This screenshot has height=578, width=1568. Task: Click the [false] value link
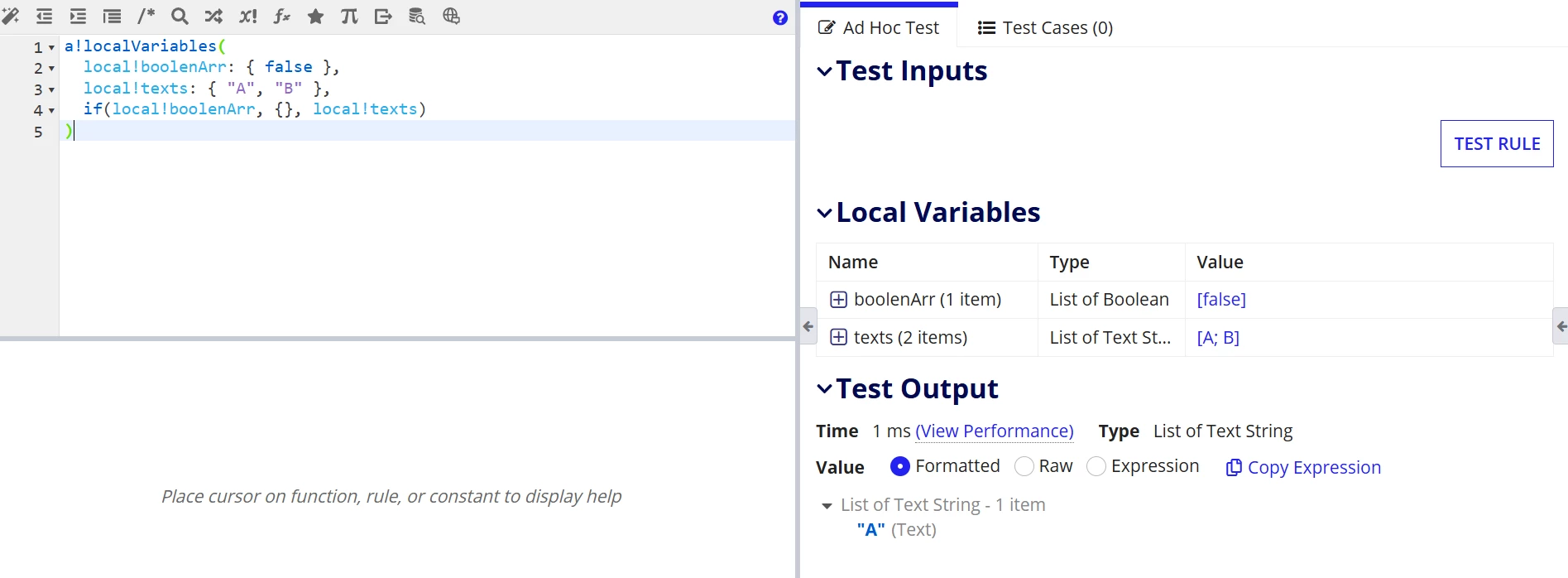point(1221,300)
